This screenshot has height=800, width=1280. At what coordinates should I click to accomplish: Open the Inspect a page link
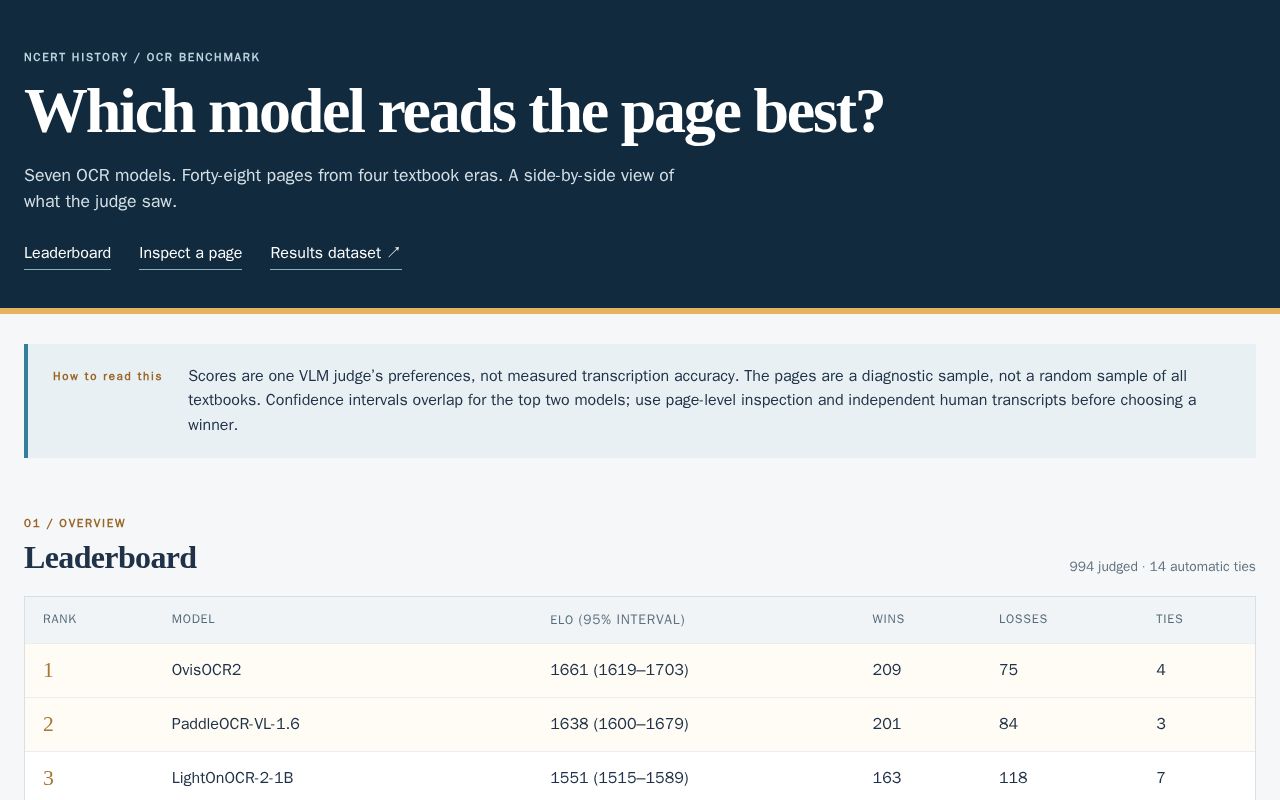[190, 253]
